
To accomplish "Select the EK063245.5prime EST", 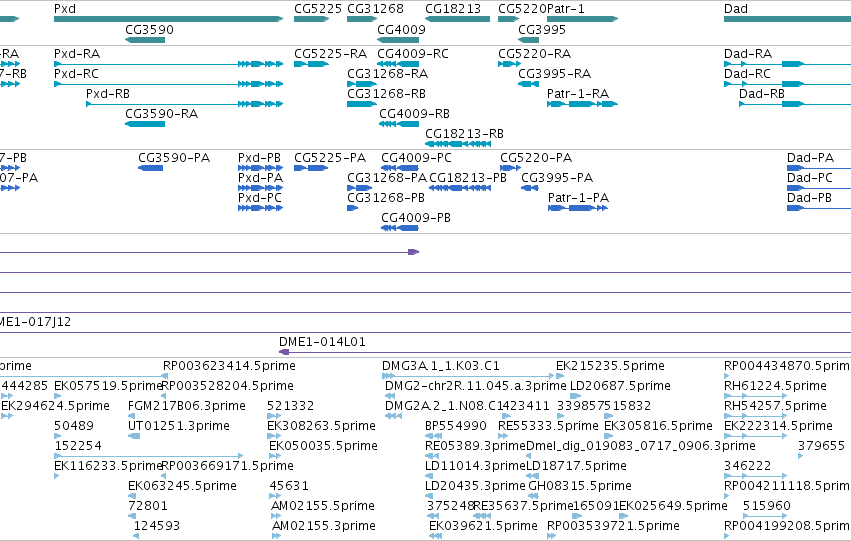I will point(132,496).
